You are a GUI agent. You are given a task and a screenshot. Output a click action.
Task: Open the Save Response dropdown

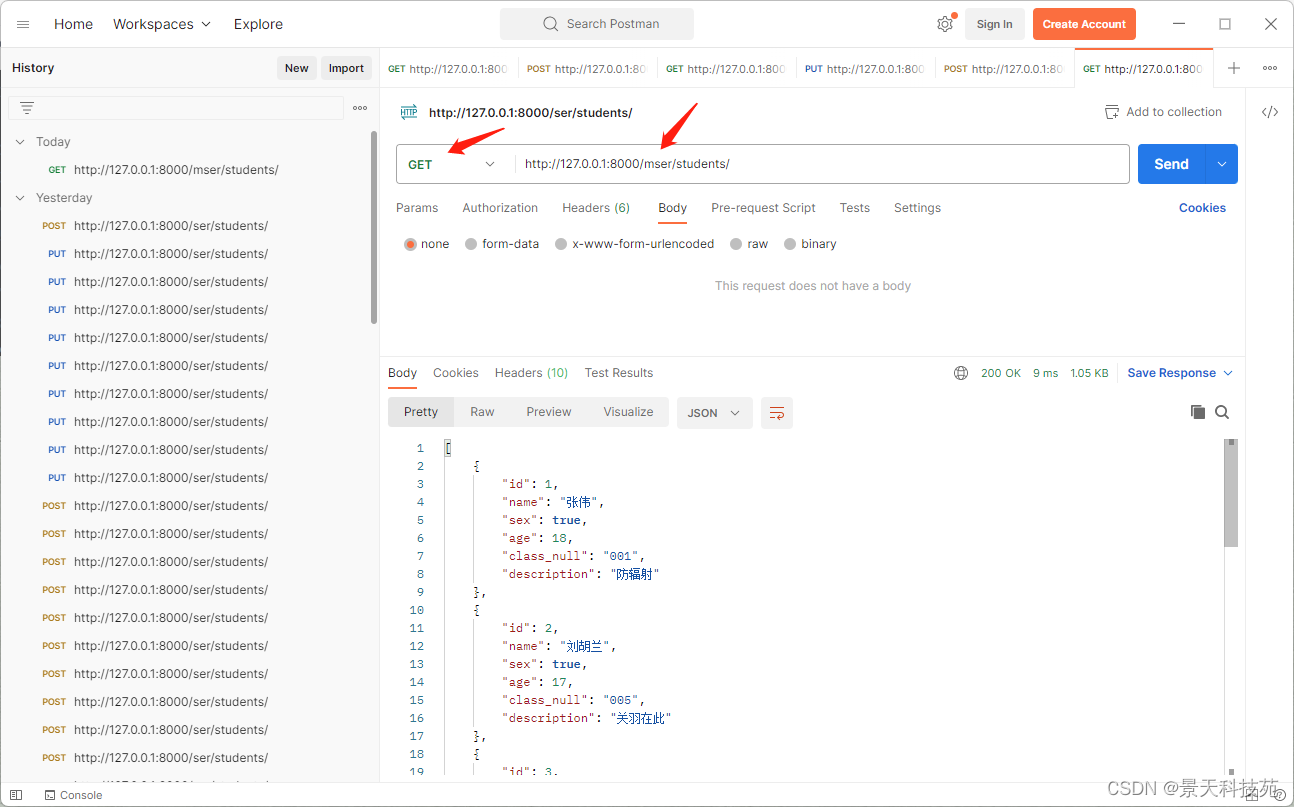(1180, 373)
